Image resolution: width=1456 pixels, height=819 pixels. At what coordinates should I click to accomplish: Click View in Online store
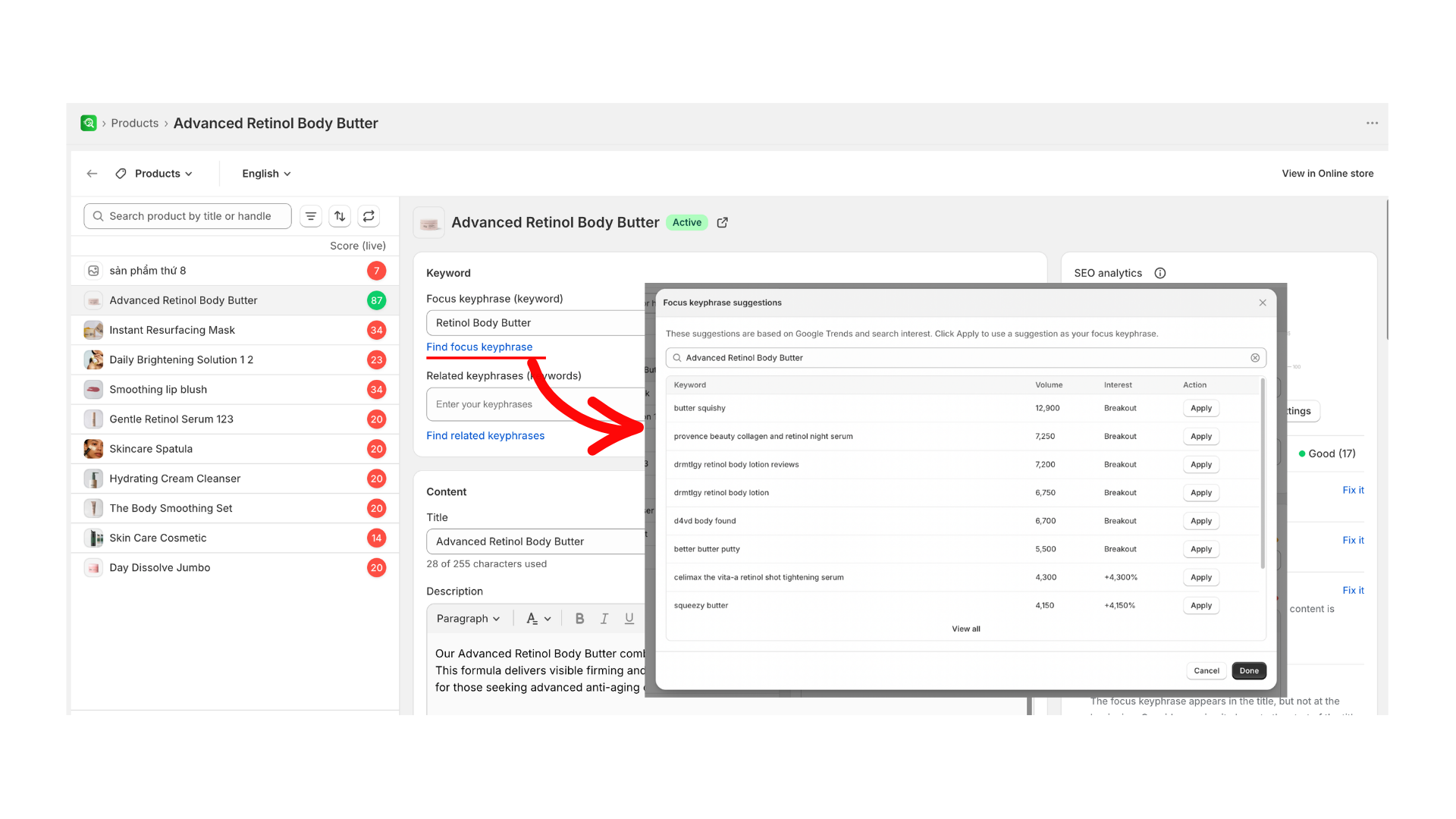1327,174
